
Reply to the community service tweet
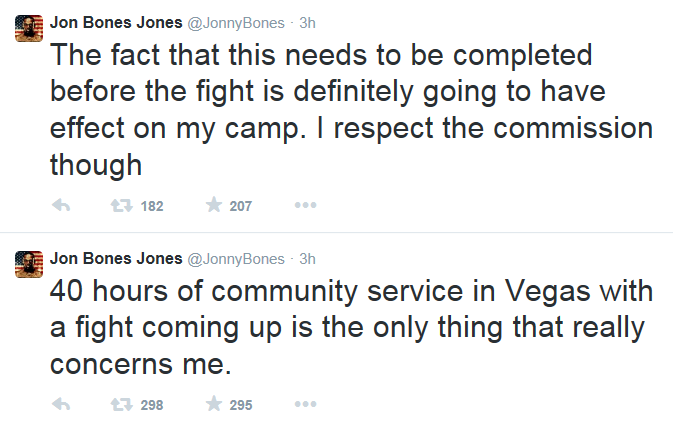[61, 404]
